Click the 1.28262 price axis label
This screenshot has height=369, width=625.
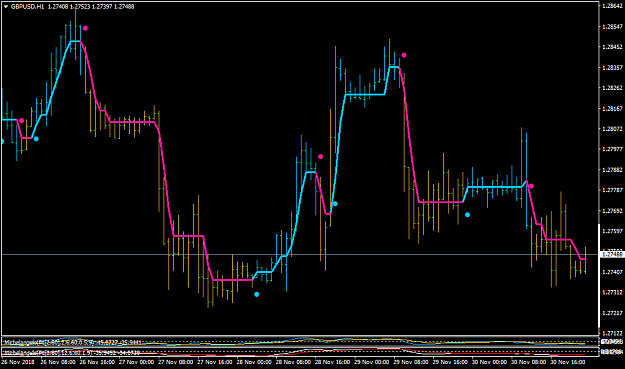pyautogui.click(x=612, y=88)
